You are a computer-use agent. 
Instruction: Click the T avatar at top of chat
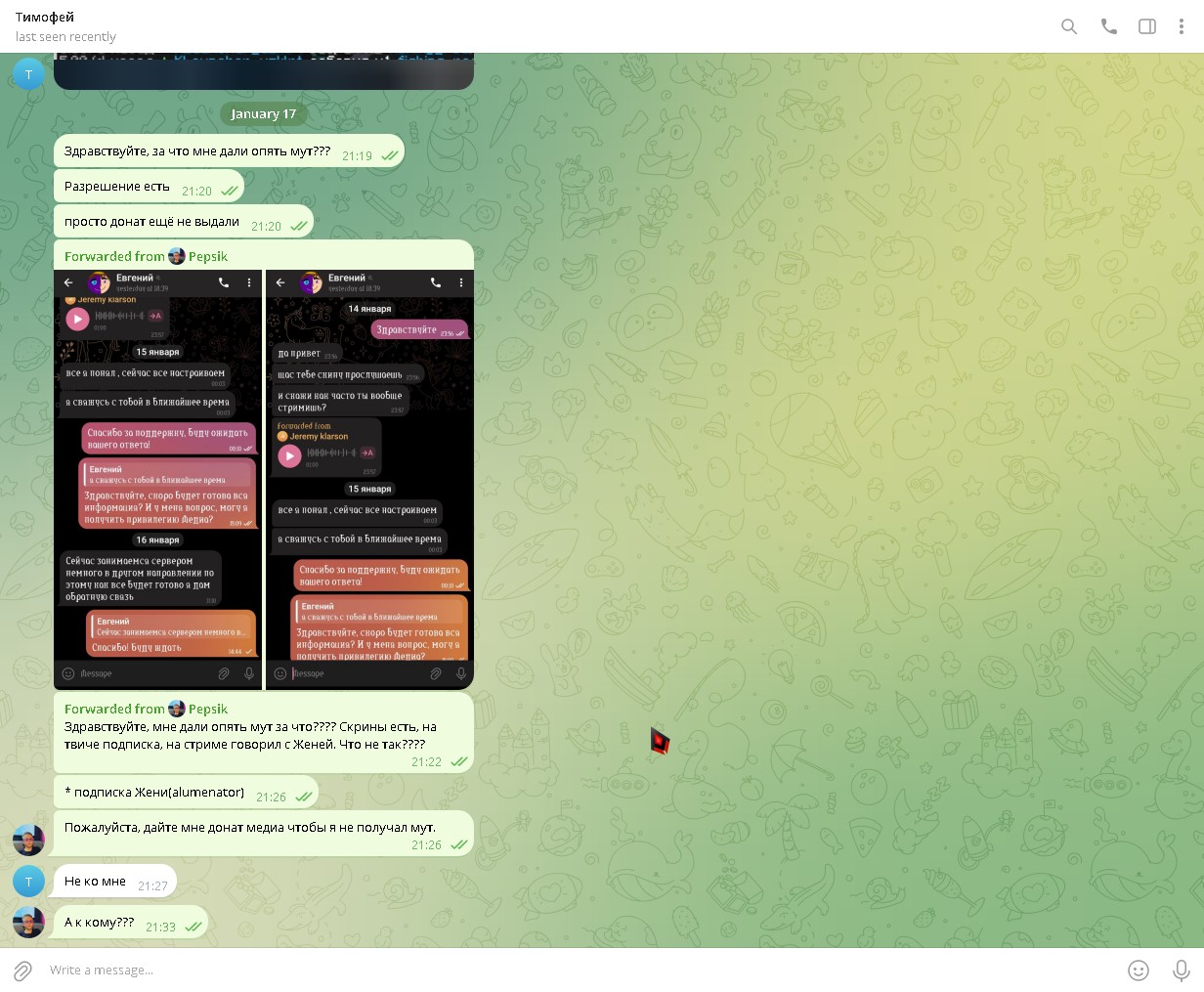point(28,74)
